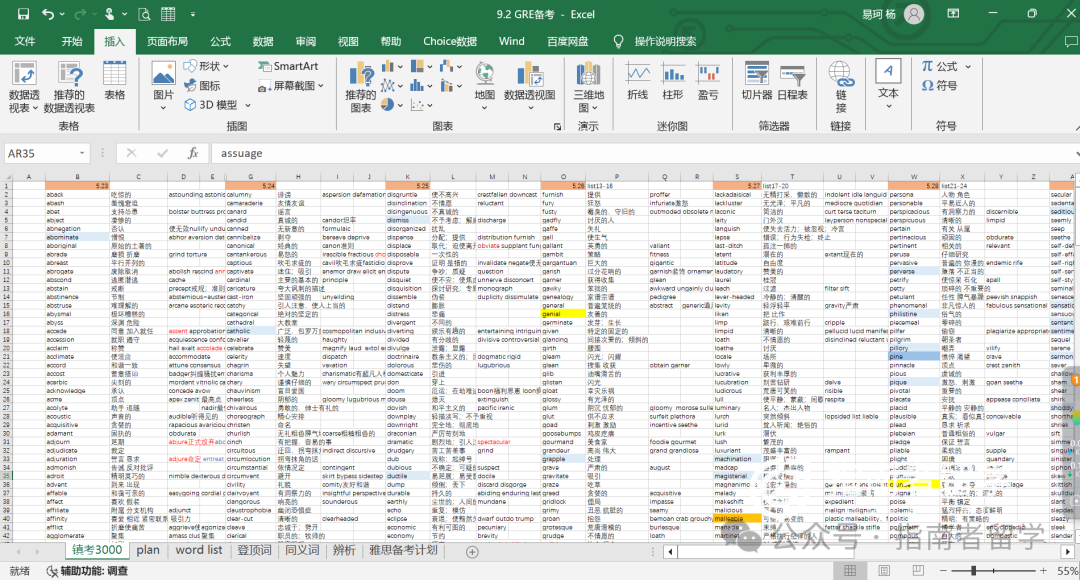Insert a PivotChart (数据透视图)
1080x580 pixels.
click(x=530, y=86)
